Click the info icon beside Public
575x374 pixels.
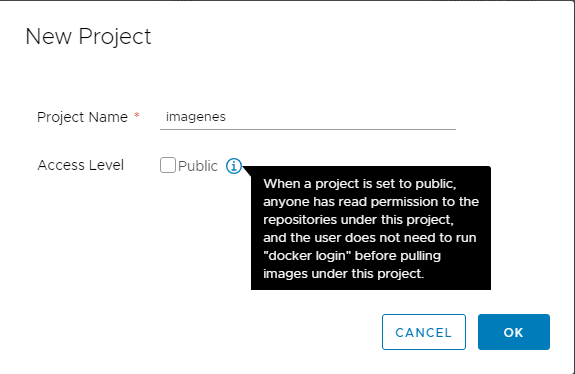(x=234, y=166)
